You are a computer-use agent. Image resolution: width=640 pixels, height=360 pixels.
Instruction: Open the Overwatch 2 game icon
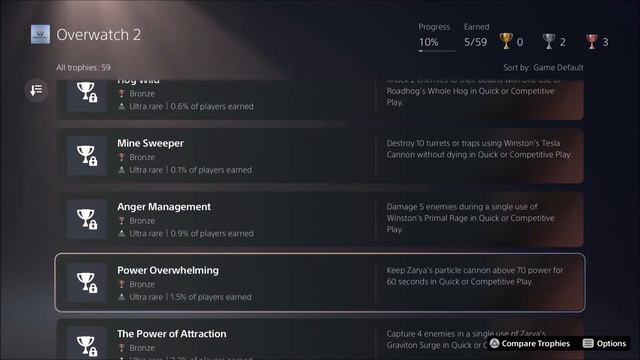point(40,34)
